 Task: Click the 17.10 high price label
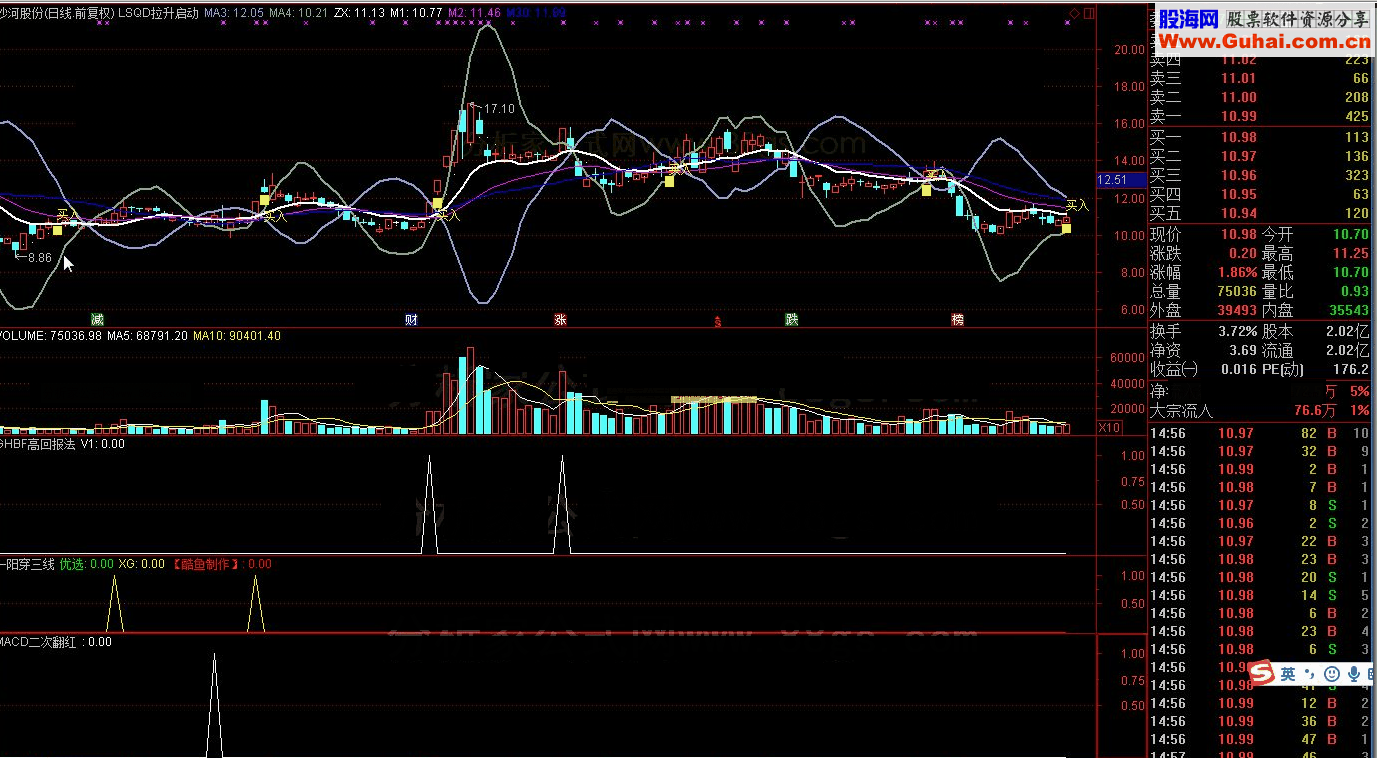499,109
